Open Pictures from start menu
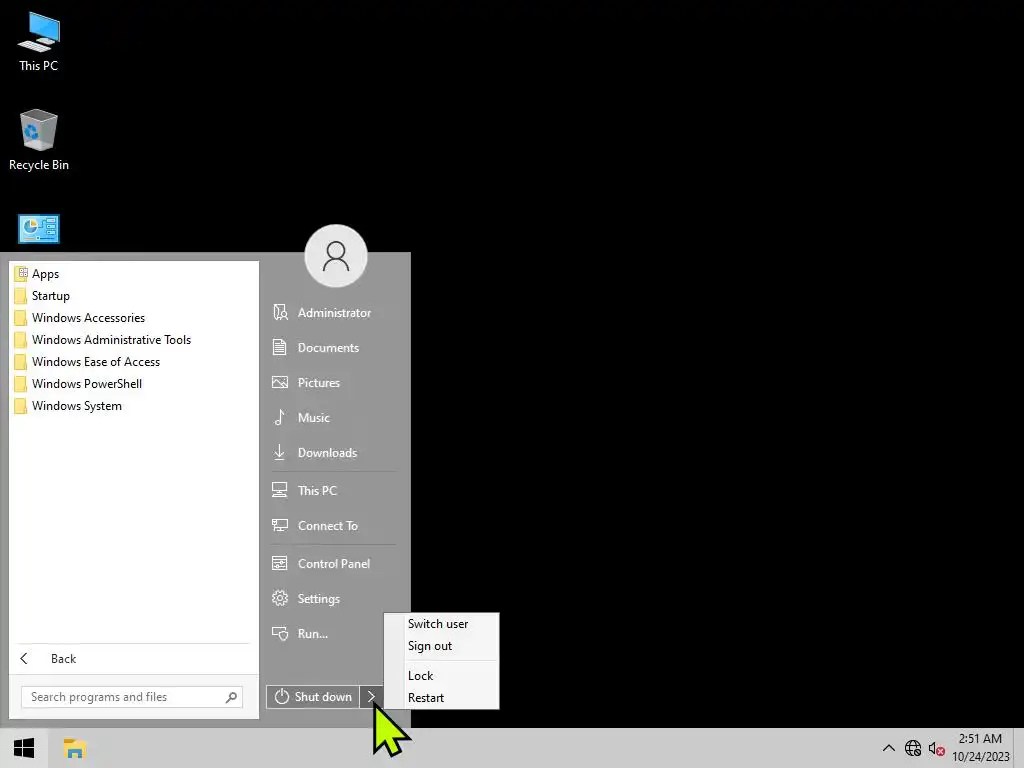This screenshot has height=768, width=1024. click(334, 383)
